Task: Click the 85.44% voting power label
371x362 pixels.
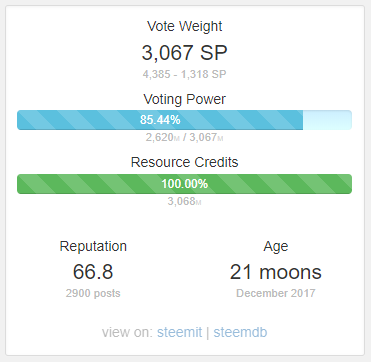Action: (160, 120)
